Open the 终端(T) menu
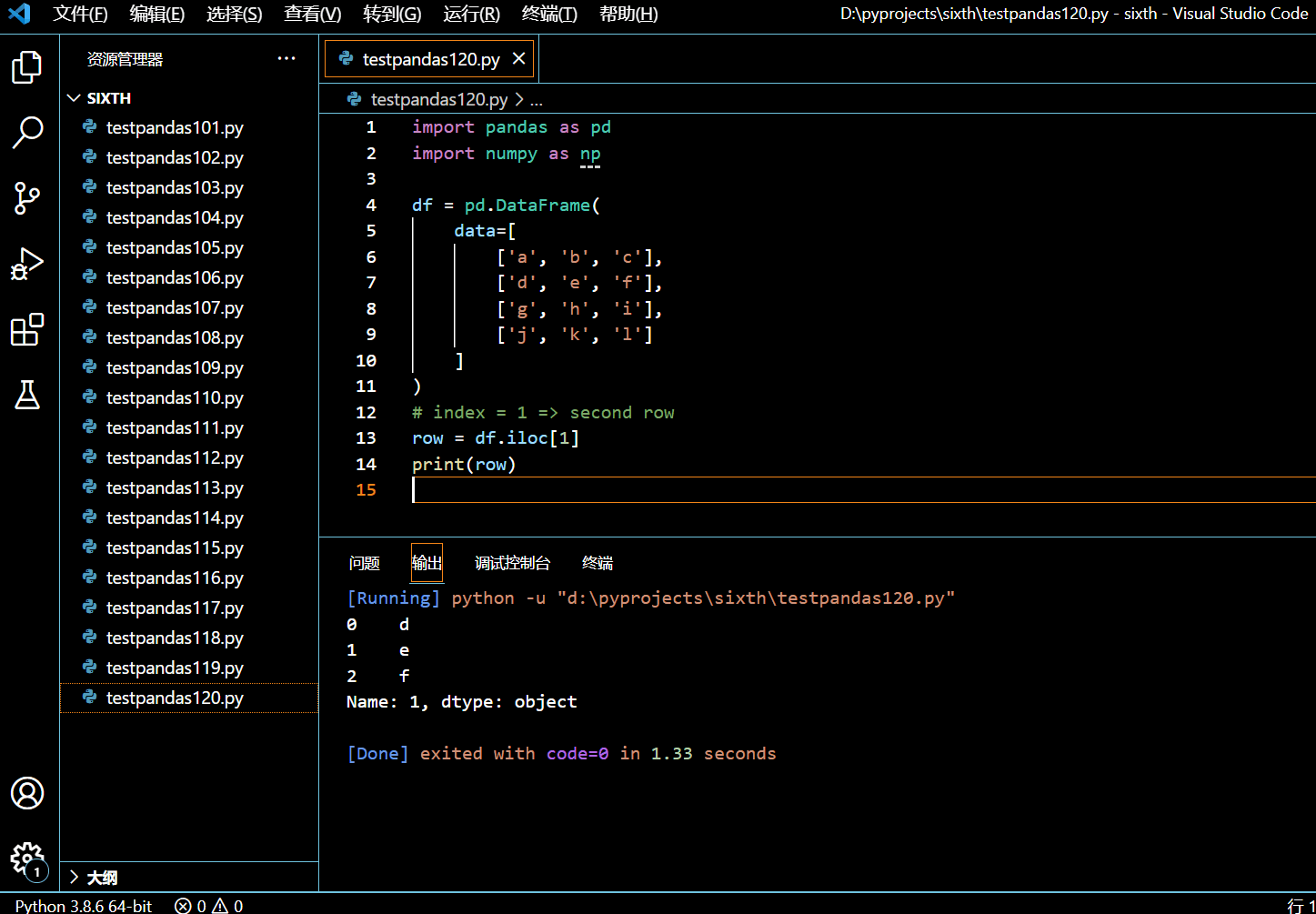1316x914 pixels. (550, 14)
